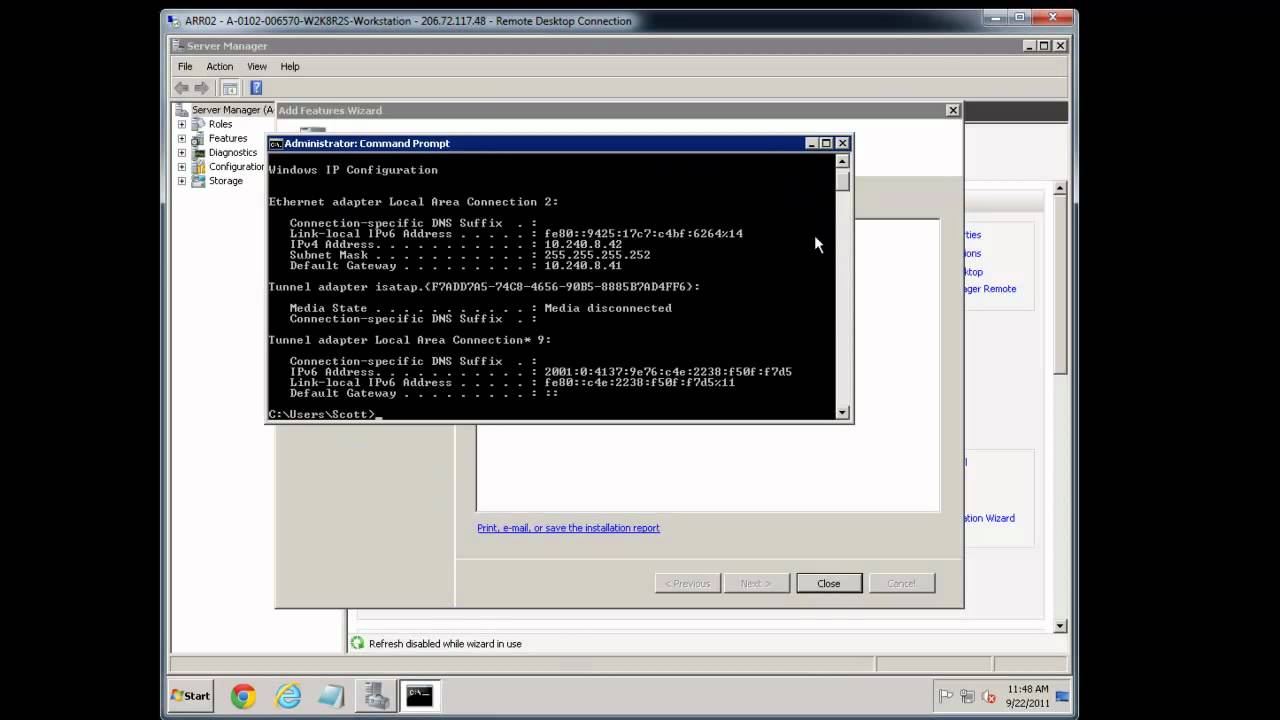Expand the Roles tree node
1280x720 pixels.
pos(182,124)
